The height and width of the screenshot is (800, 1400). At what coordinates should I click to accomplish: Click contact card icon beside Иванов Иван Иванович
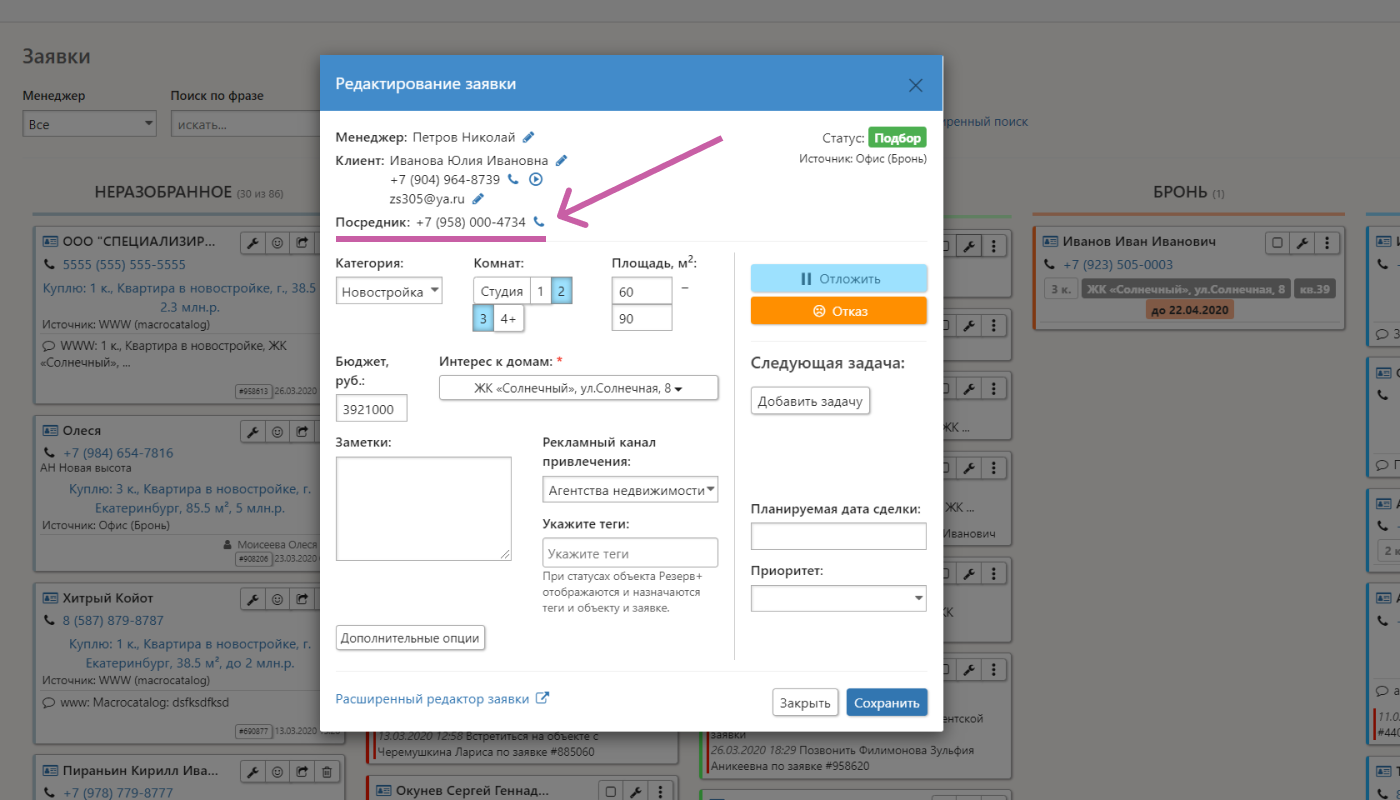coord(1050,242)
